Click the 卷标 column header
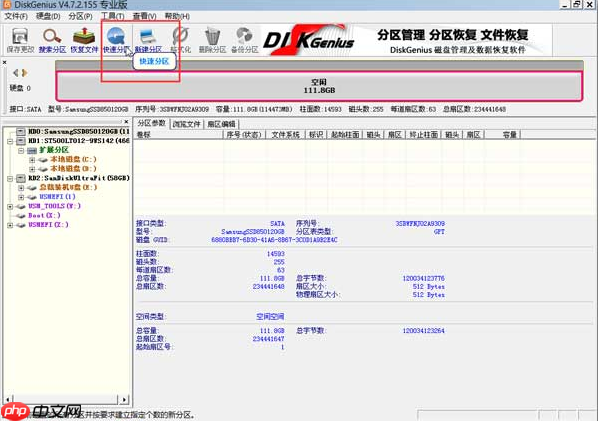 (178, 135)
